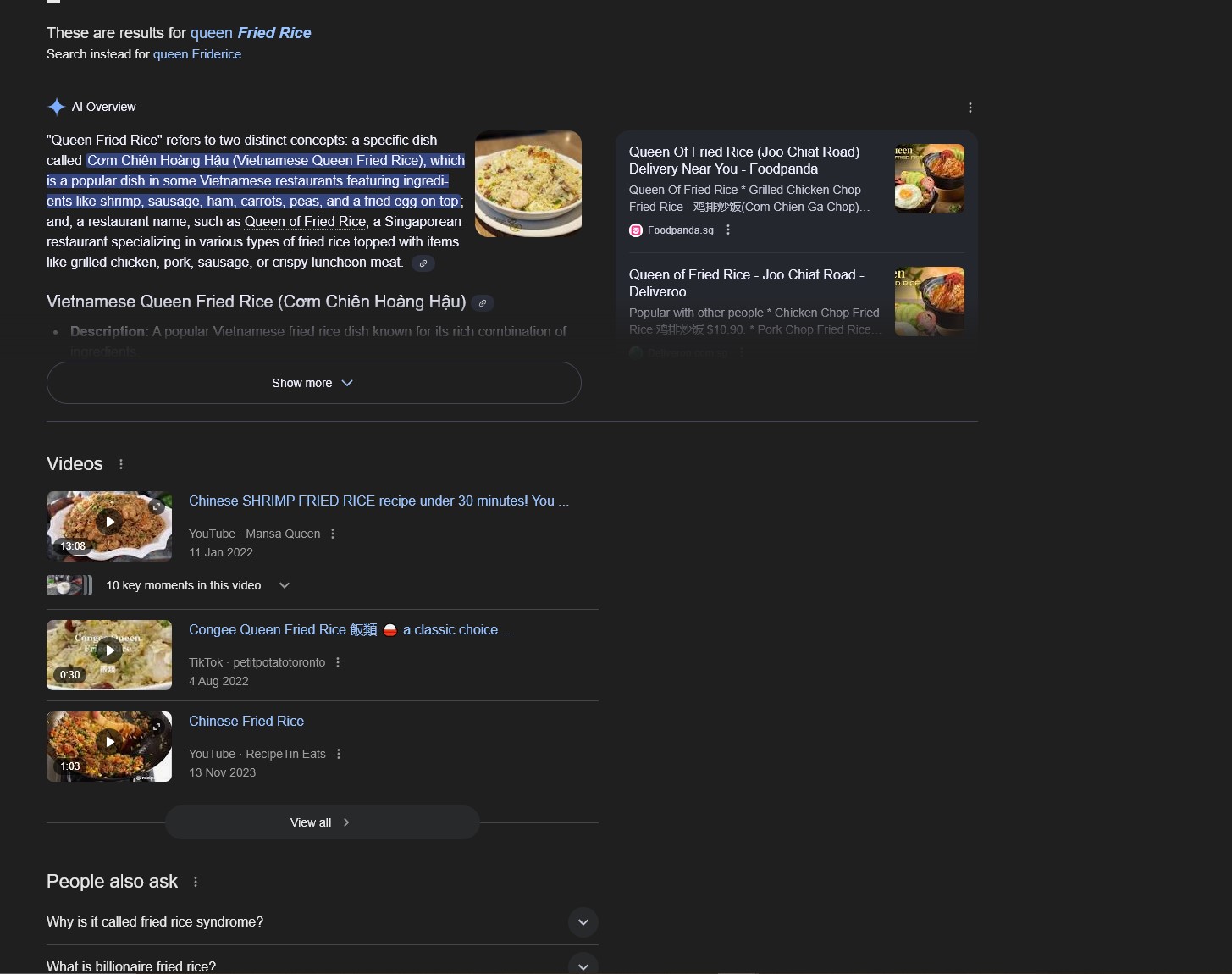The width and height of the screenshot is (1232, 974).
Task: Open options menu for RecipeTin Eats video
Action: tap(339, 754)
